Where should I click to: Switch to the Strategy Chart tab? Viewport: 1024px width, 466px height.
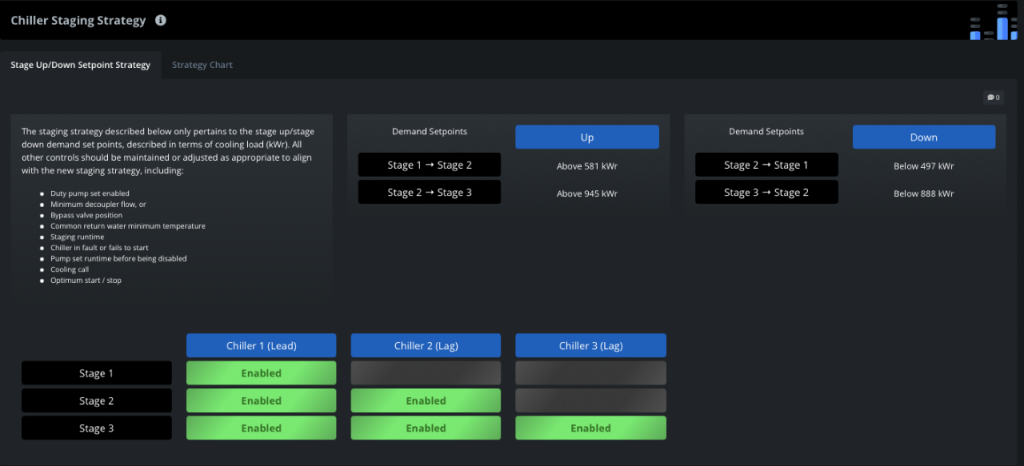(x=202, y=65)
